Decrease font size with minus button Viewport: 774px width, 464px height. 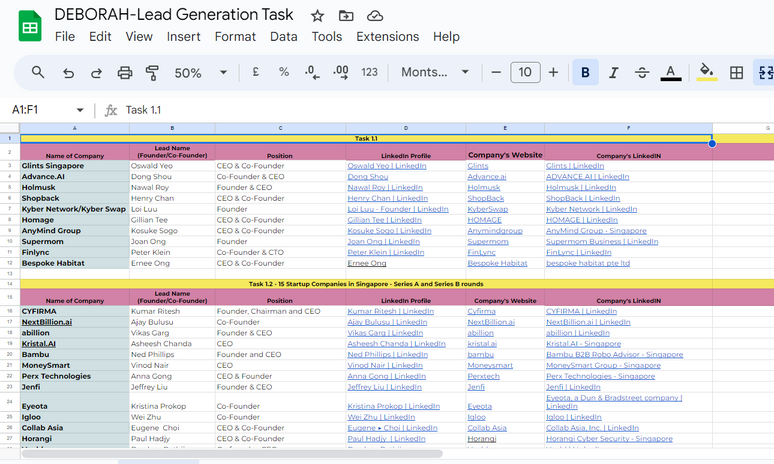(496, 73)
